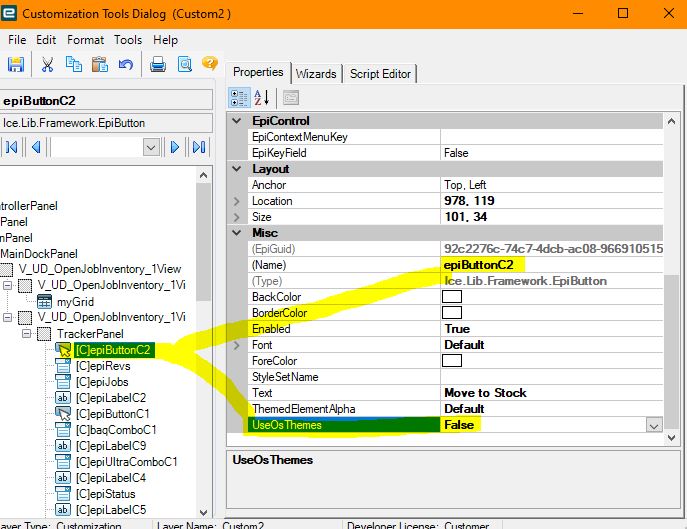
Task: Click the BackColor color swatch
Action: [452, 297]
